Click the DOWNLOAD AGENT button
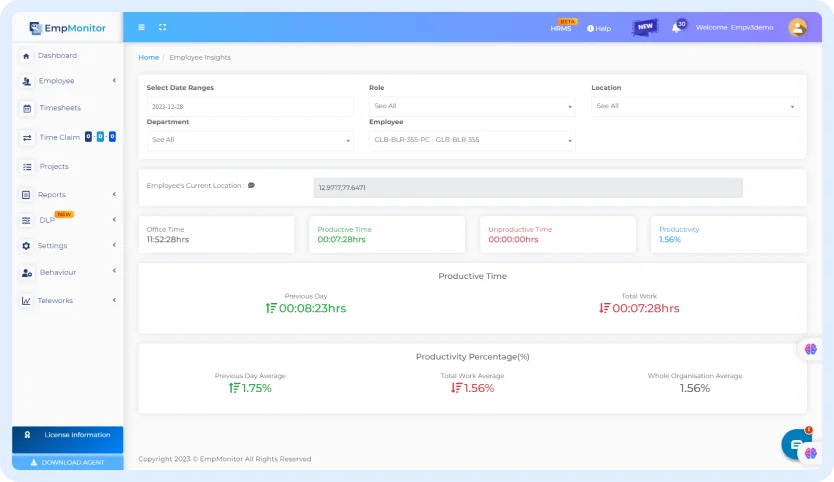834x482 pixels. [x=68, y=463]
